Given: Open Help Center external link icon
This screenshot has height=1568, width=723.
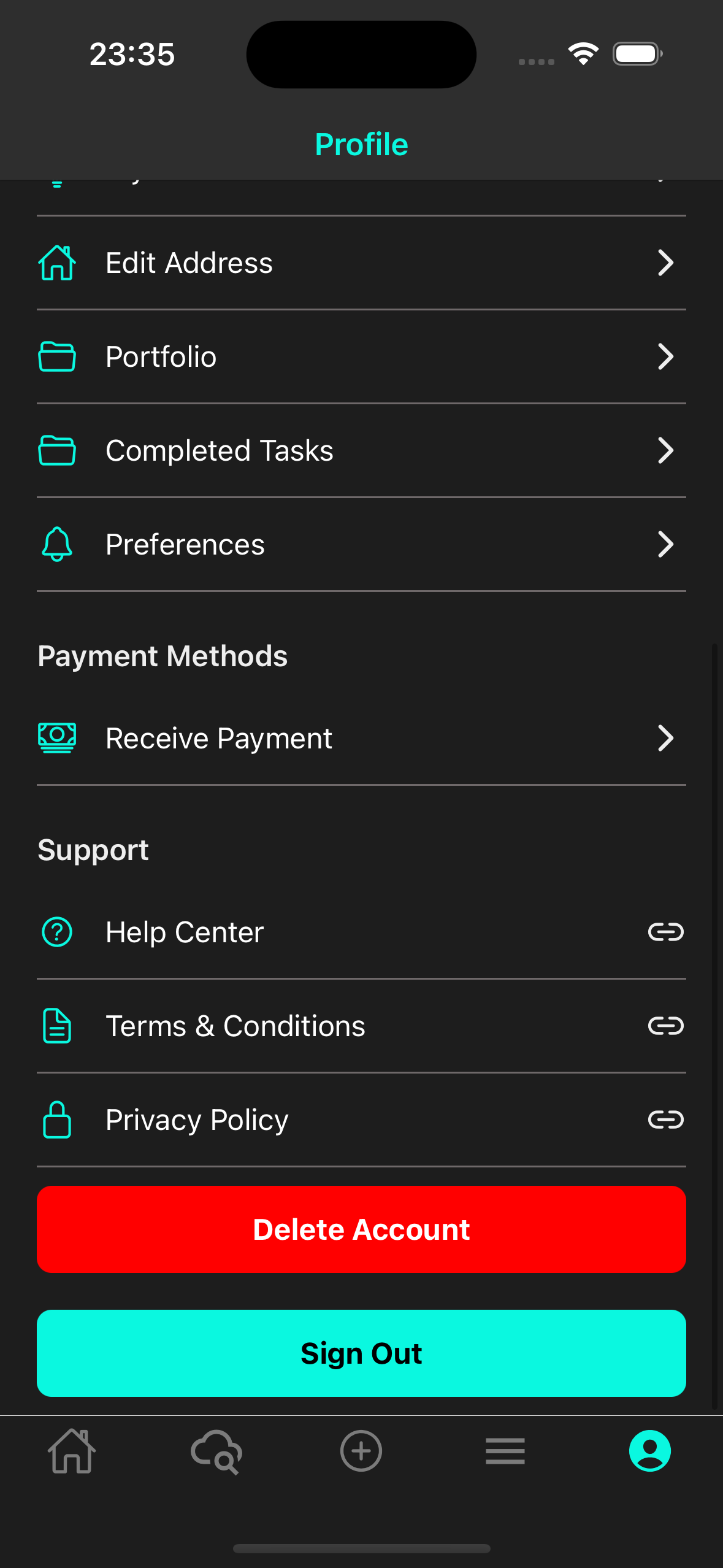Looking at the screenshot, I should pos(665,932).
